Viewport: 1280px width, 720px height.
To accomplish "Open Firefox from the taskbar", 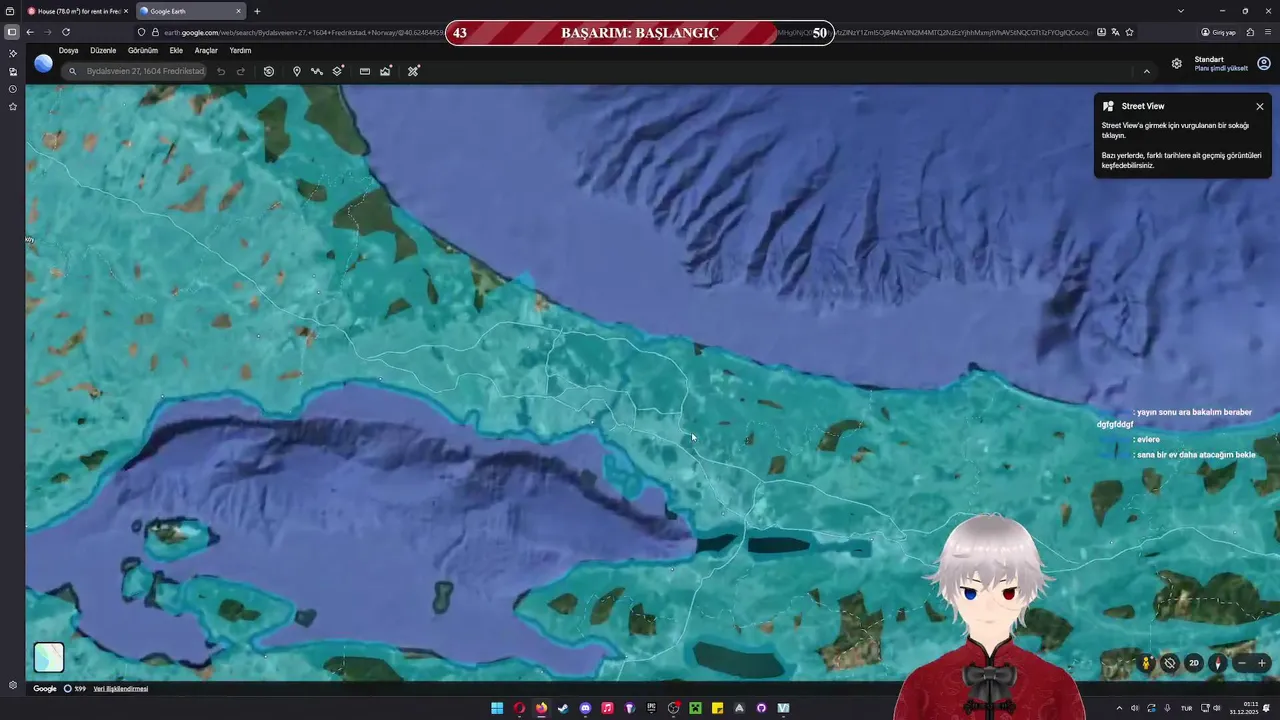I will pyautogui.click(x=541, y=708).
